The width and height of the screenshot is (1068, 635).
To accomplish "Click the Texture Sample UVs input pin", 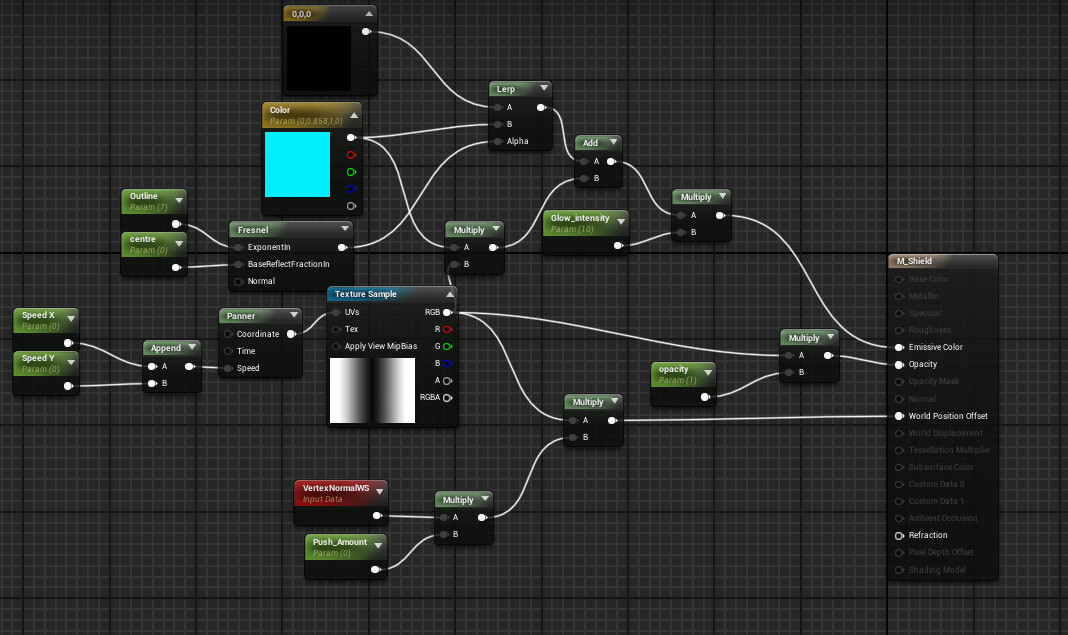I will [336, 312].
